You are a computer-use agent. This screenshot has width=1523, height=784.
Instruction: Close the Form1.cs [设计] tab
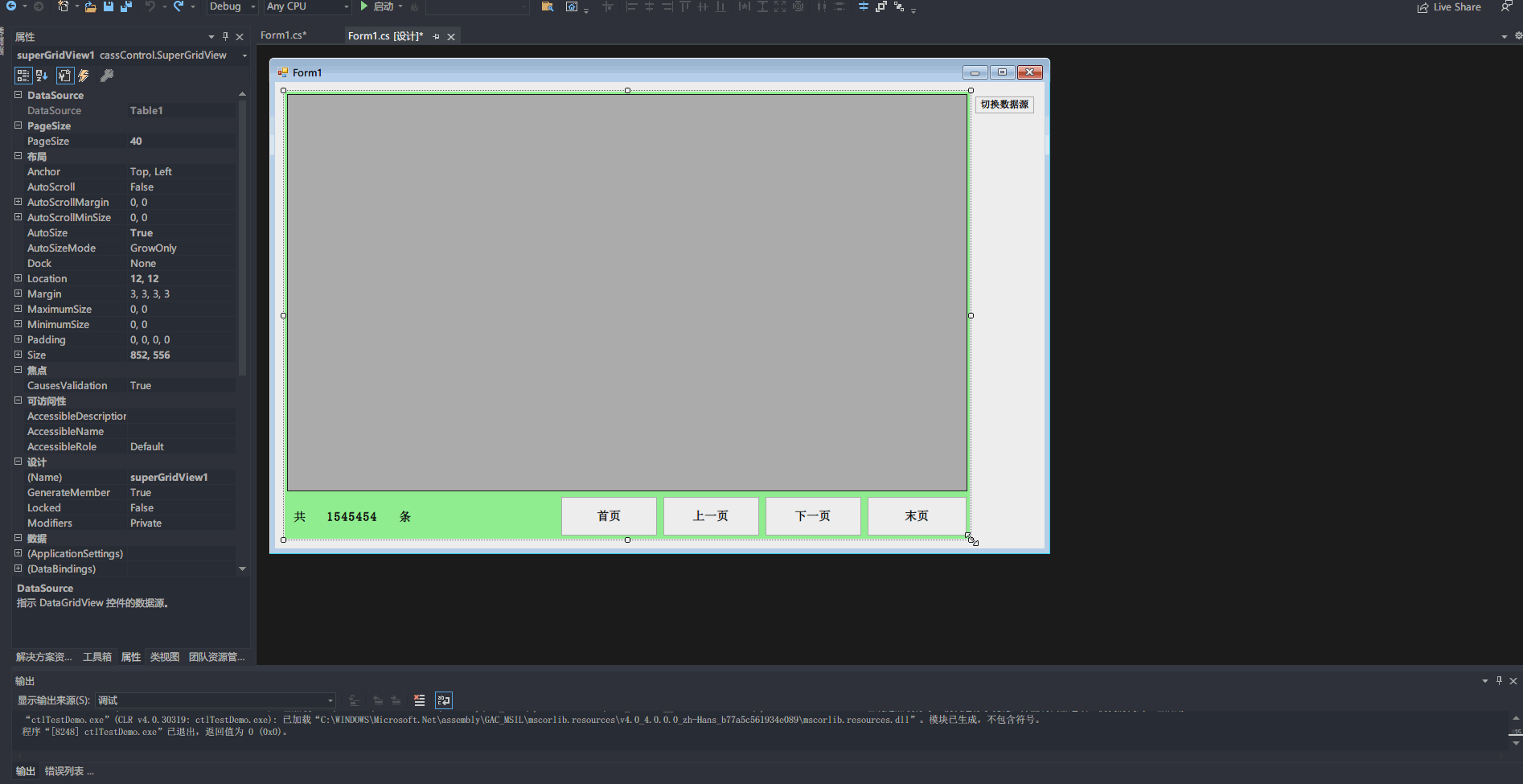(x=451, y=37)
